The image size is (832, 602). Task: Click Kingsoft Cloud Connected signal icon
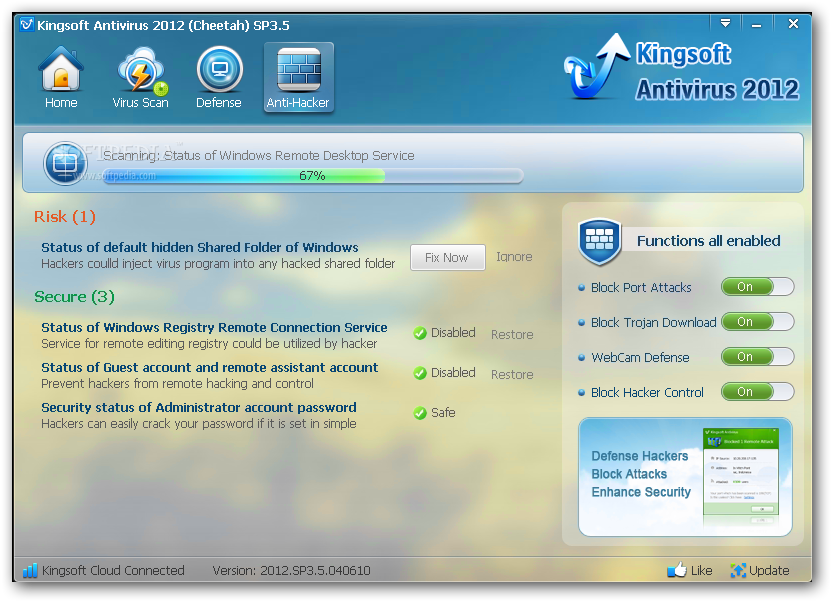point(30,570)
